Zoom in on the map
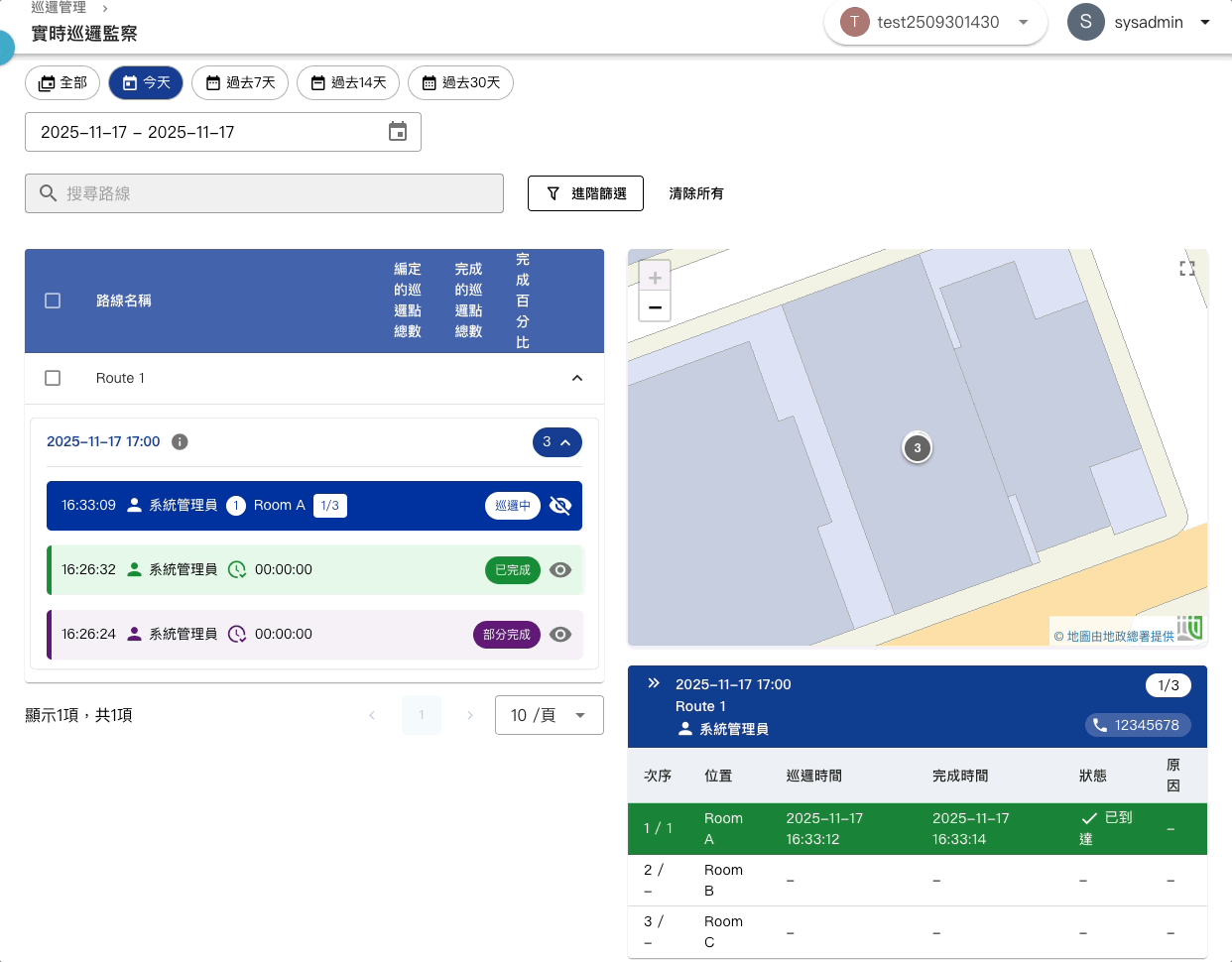This screenshot has width=1232, height=962. [x=655, y=277]
